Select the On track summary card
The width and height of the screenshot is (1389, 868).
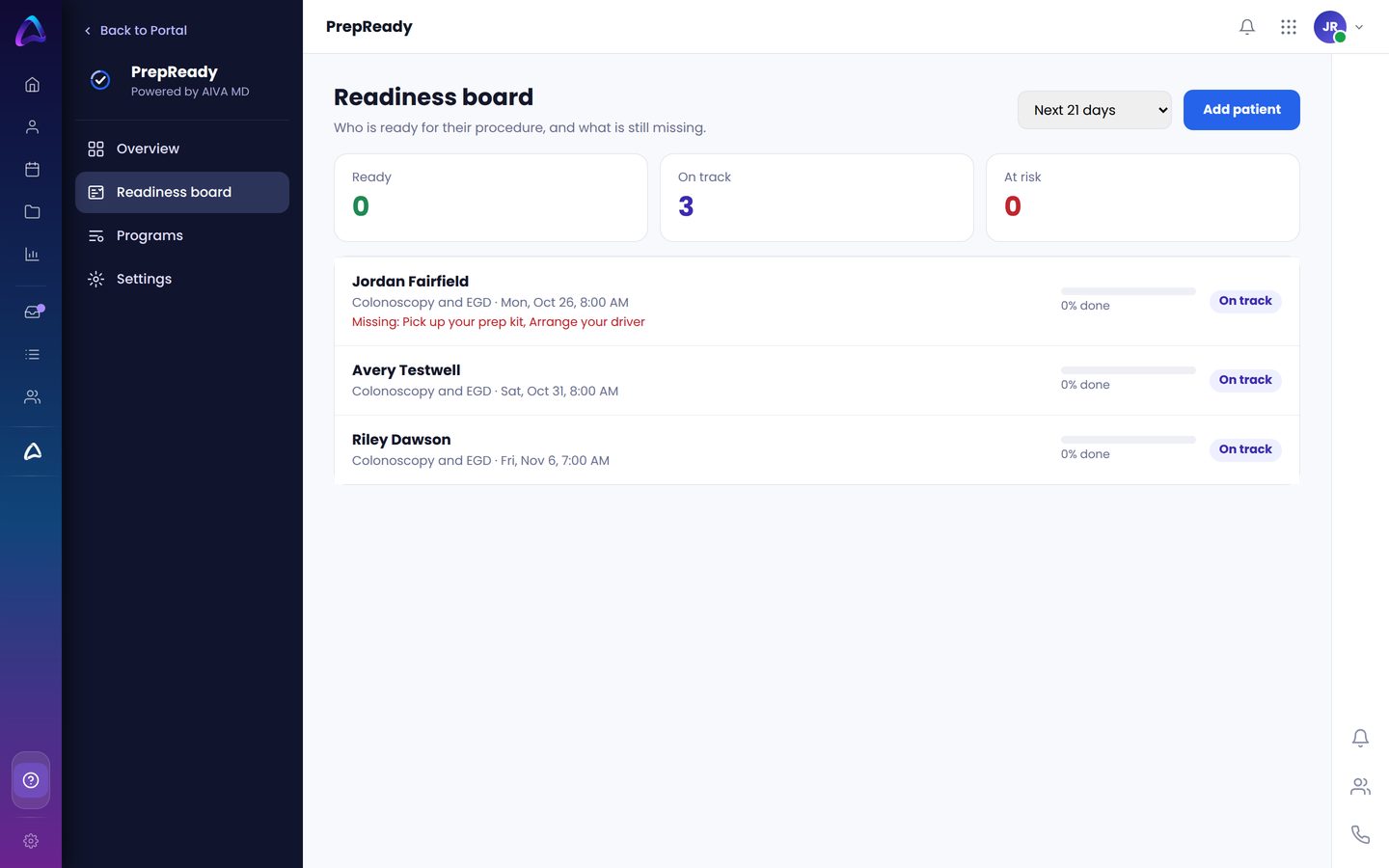pyautogui.click(x=817, y=198)
